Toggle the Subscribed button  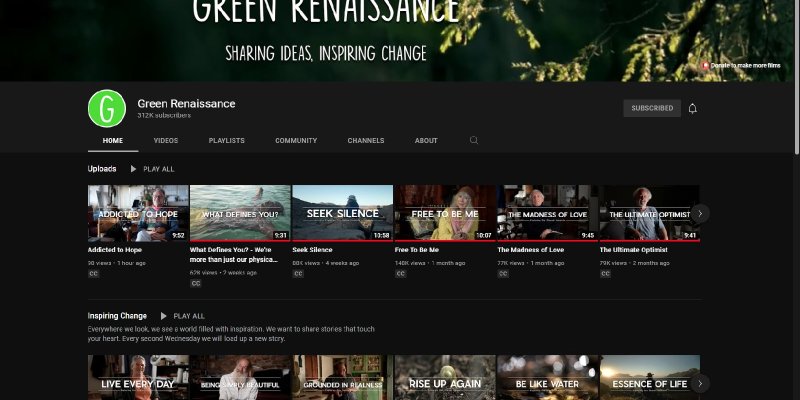651,108
